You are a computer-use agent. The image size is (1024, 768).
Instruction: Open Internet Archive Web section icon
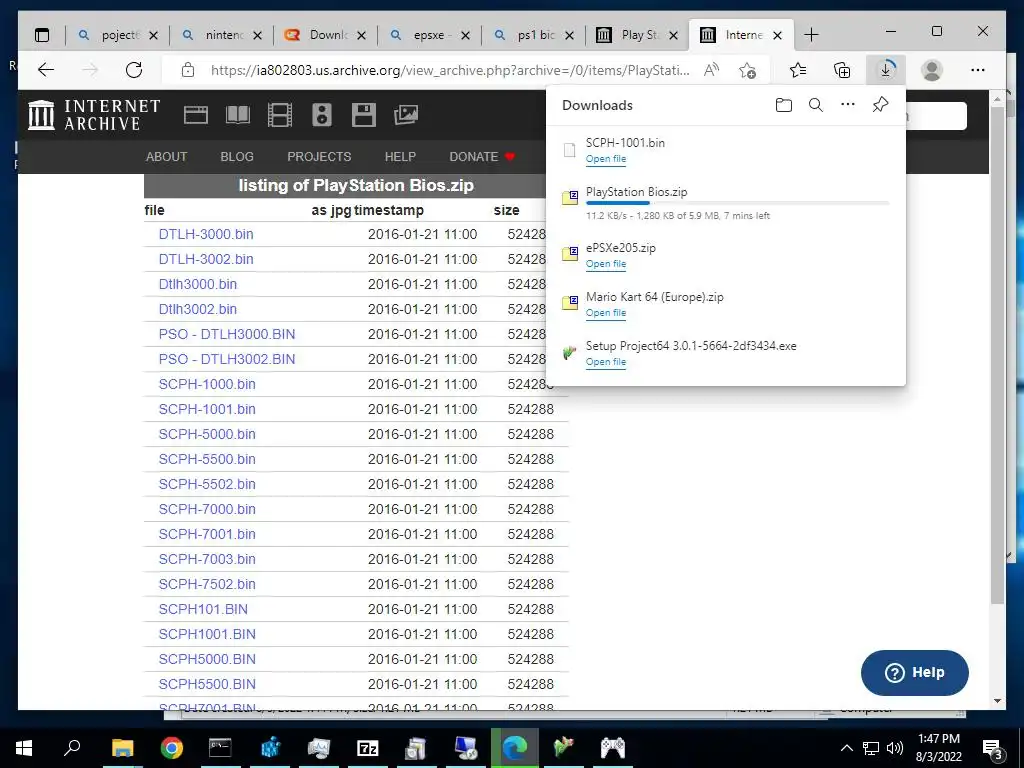tap(195, 115)
